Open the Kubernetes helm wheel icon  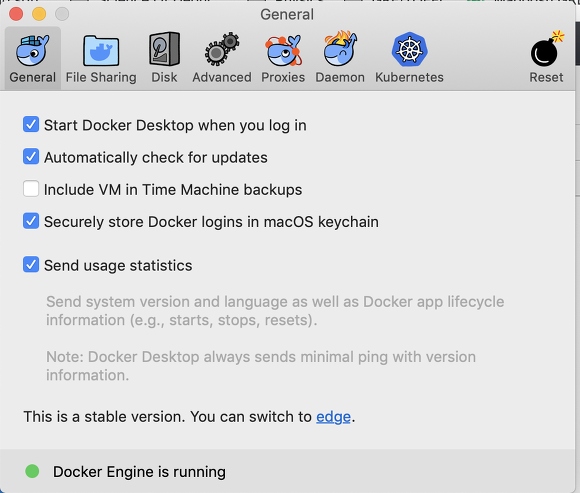pos(409,49)
